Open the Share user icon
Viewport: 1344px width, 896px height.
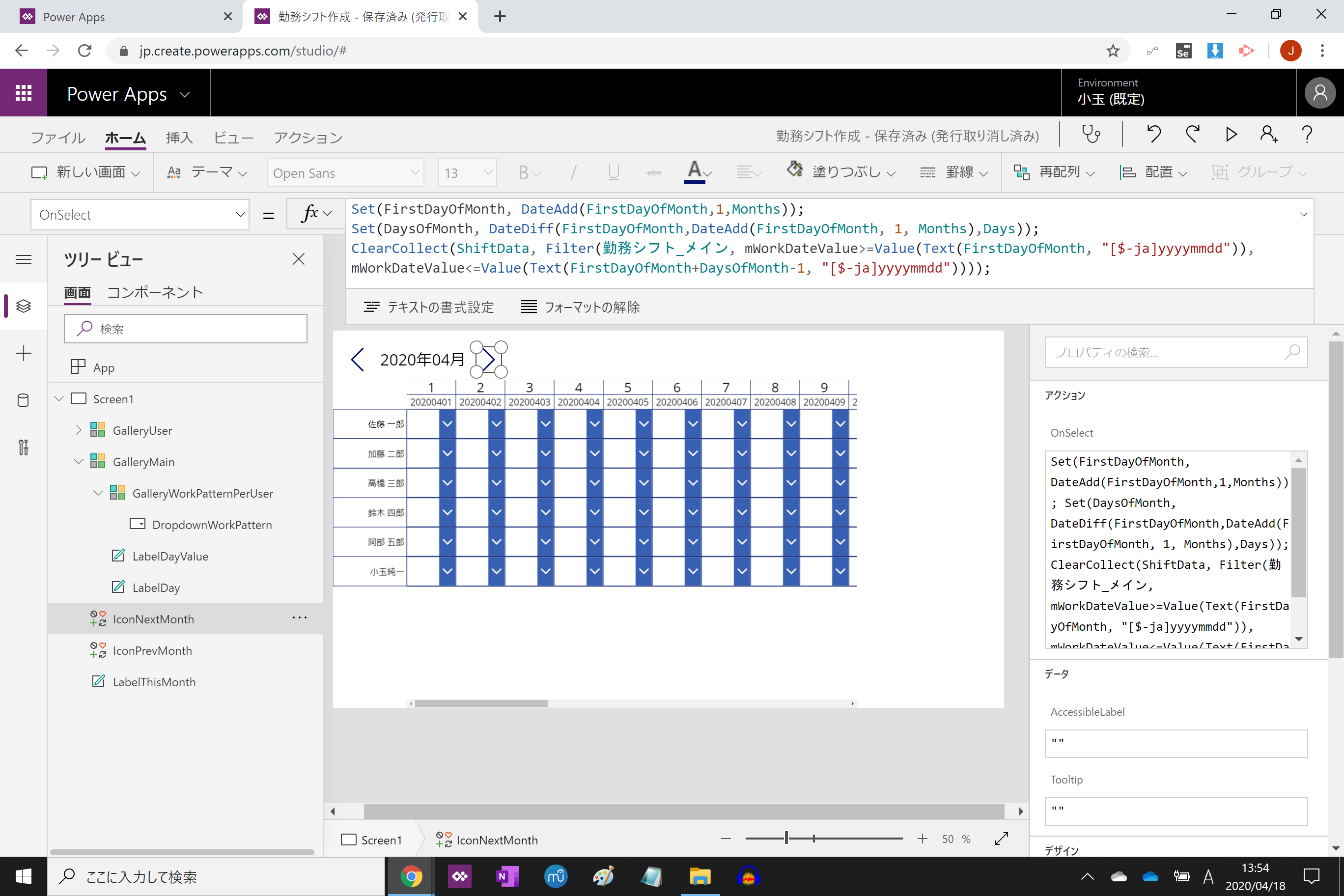pos(1268,135)
